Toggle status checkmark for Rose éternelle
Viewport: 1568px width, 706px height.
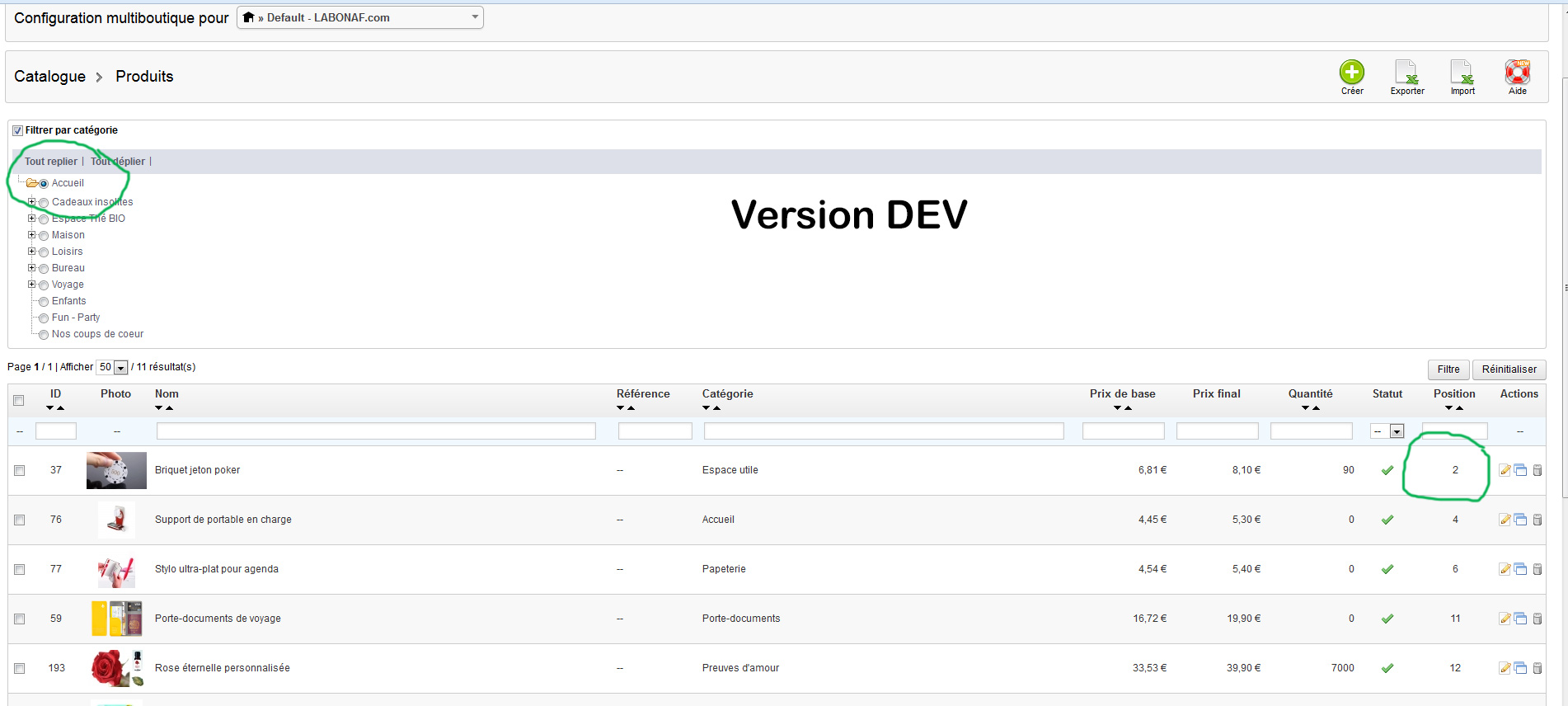coord(1387,668)
